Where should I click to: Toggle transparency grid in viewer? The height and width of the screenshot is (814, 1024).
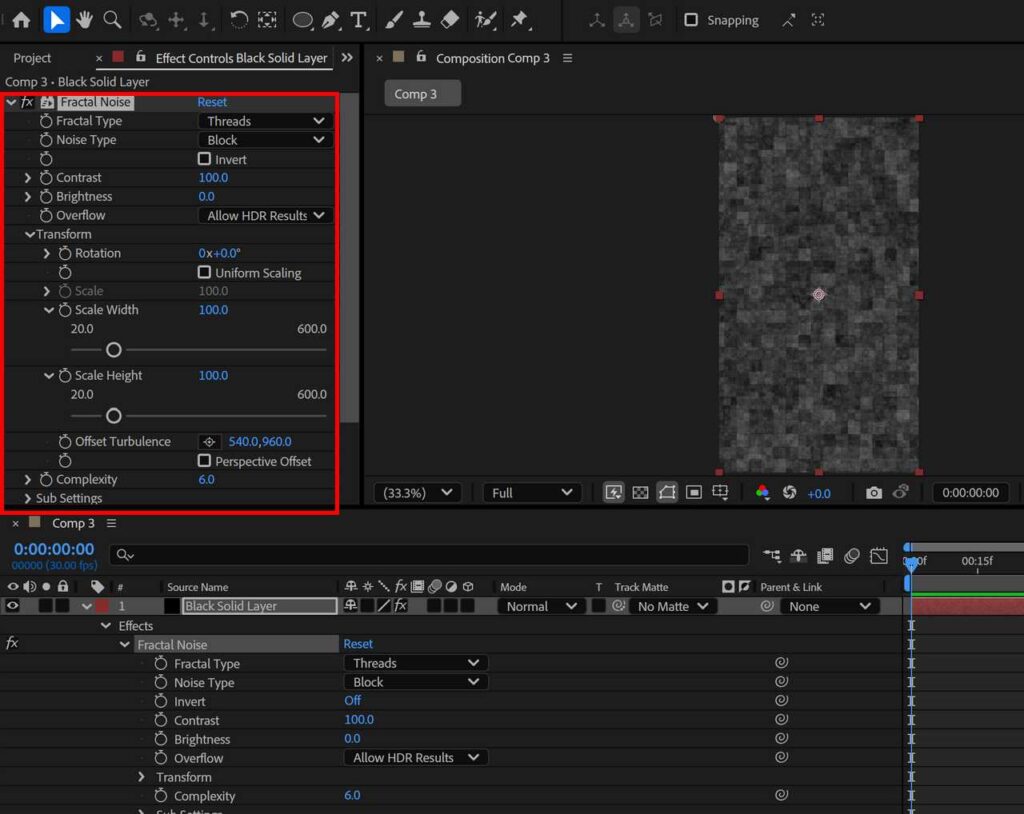640,493
